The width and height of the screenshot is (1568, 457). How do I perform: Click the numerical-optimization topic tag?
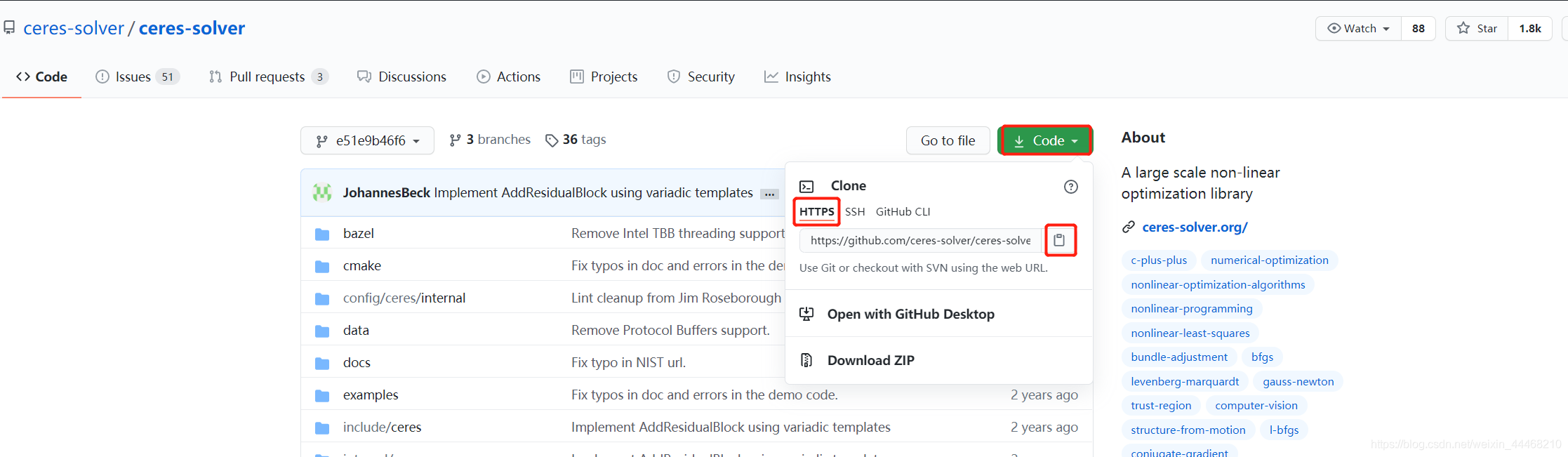click(1270, 260)
